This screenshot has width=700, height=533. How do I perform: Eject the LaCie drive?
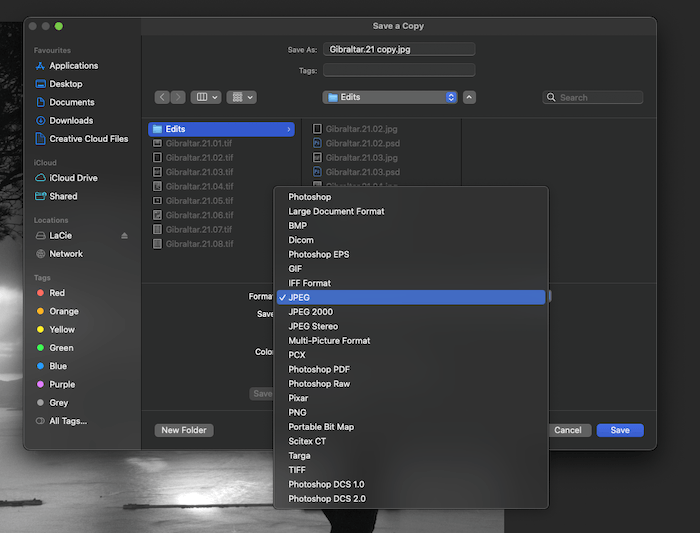[125, 236]
